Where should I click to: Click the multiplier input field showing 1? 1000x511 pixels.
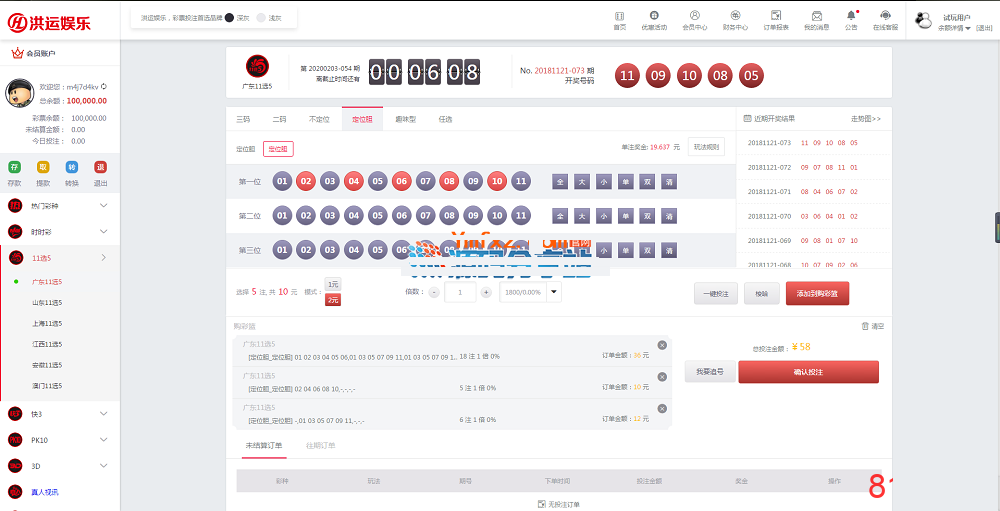[460, 292]
